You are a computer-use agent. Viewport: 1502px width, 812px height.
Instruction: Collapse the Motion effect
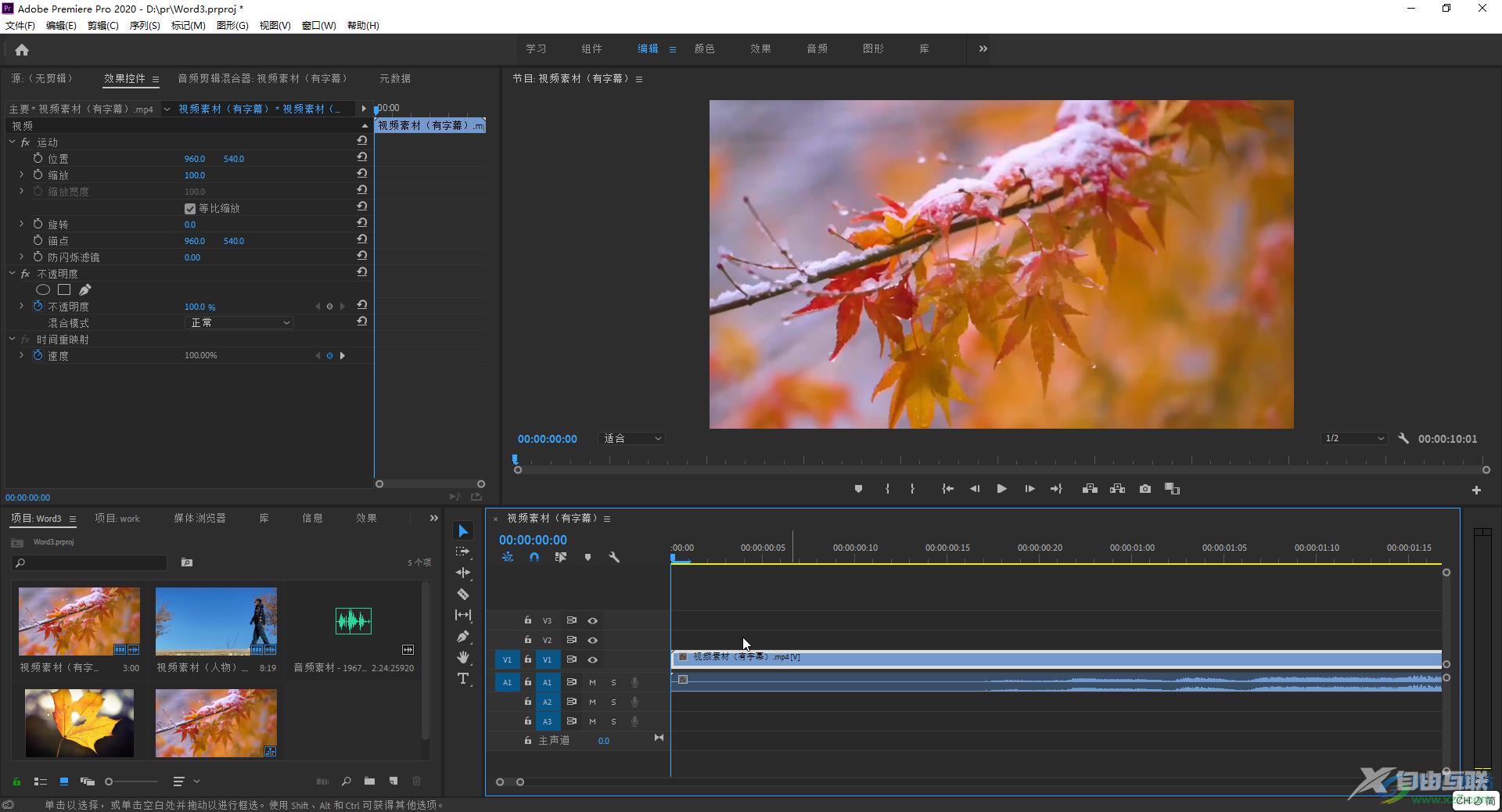pos(12,142)
